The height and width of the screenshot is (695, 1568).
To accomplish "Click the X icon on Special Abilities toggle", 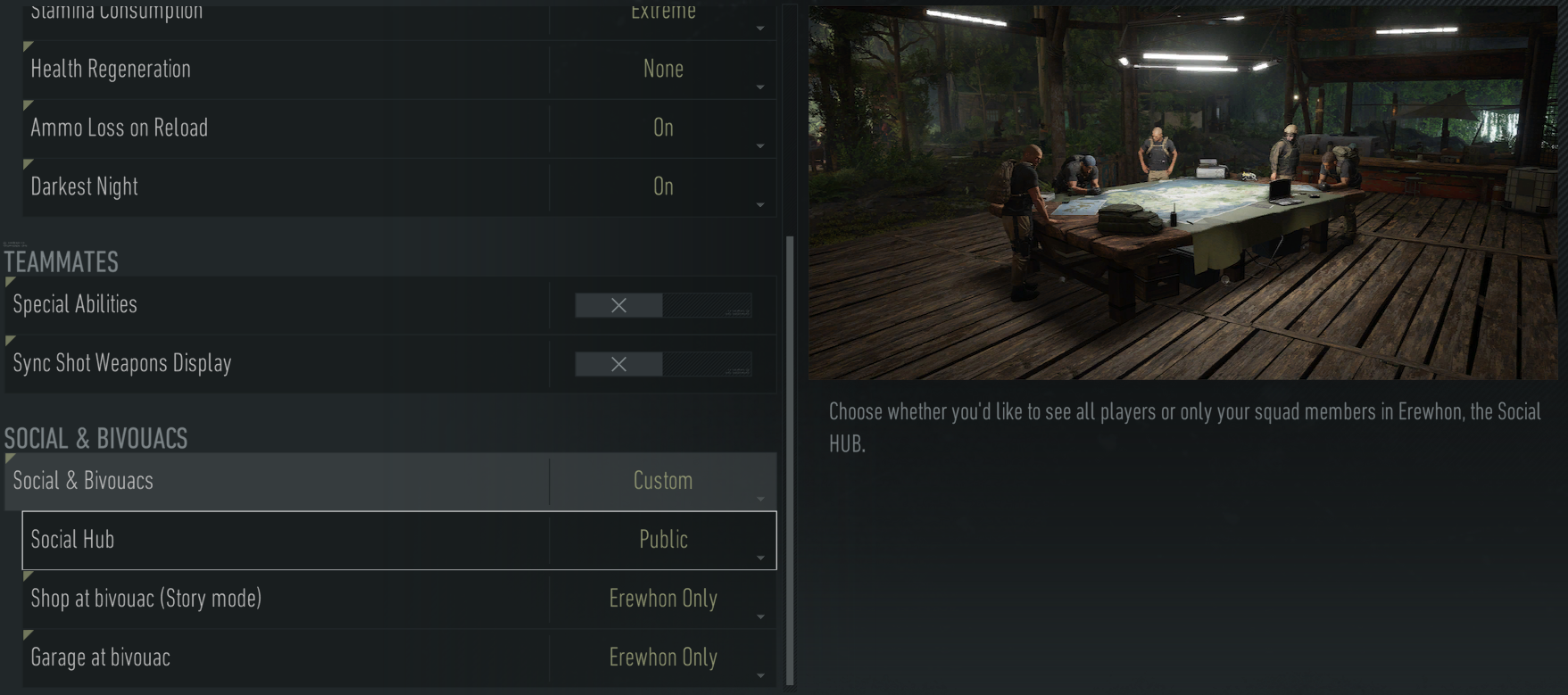I will [618, 305].
